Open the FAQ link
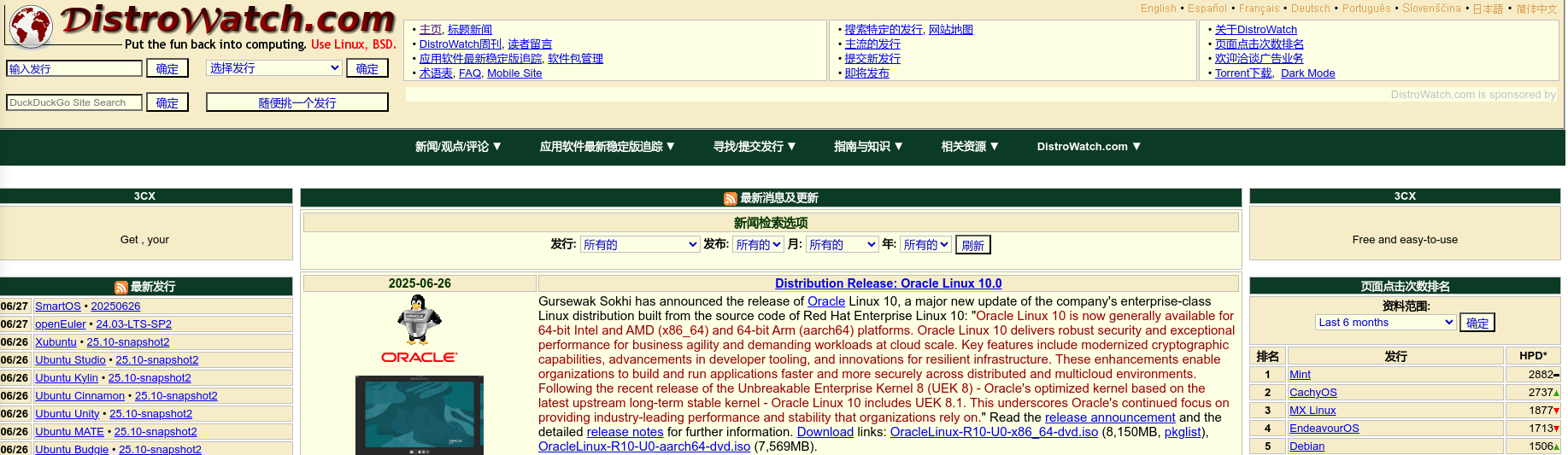The image size is (1568, 455). coord(470,73)
